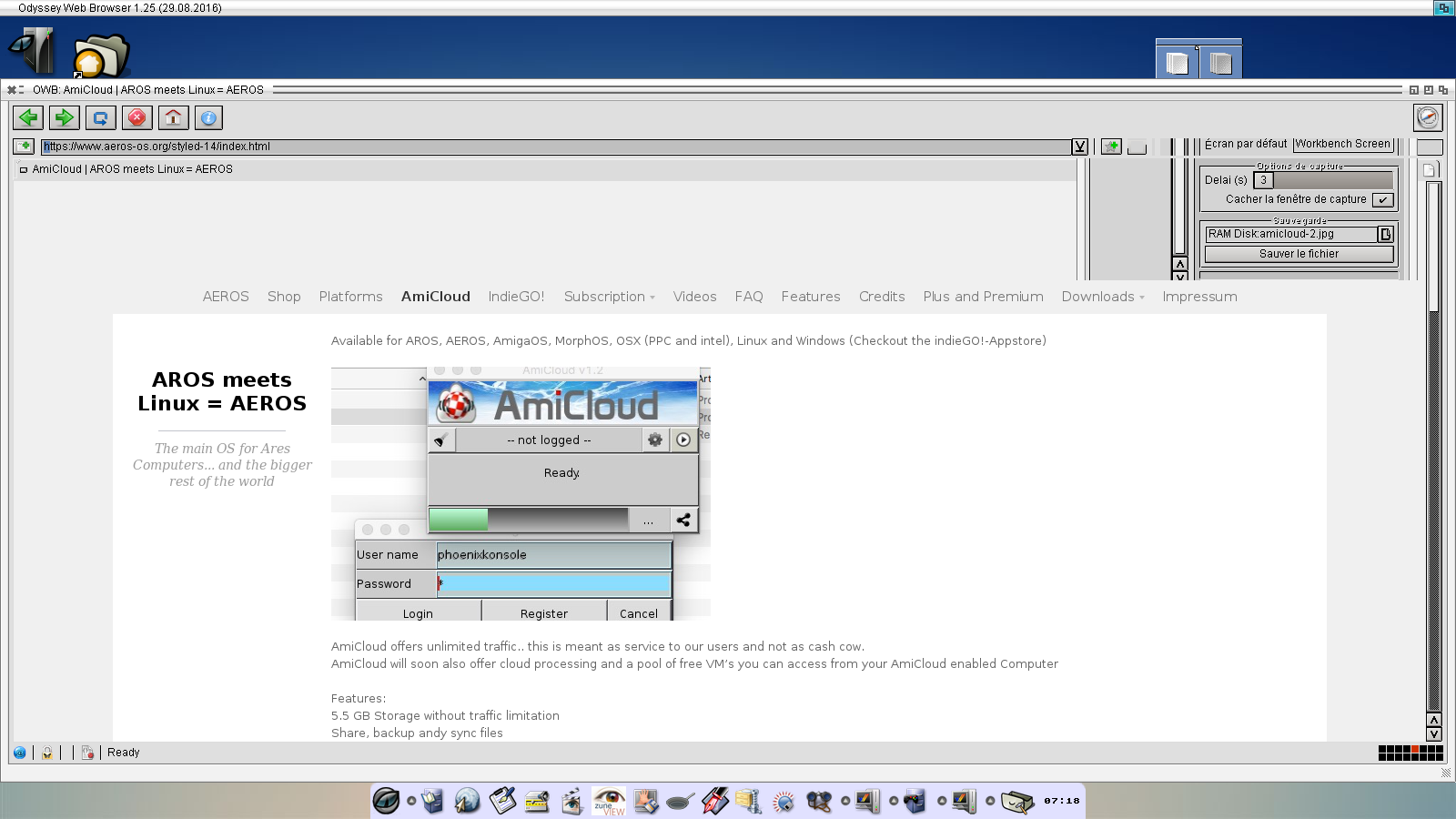Click the dock clock showing 07:18
The width and height of the screenshot is (1456, 819).
pyautogui.click(x=1061, y=801)
